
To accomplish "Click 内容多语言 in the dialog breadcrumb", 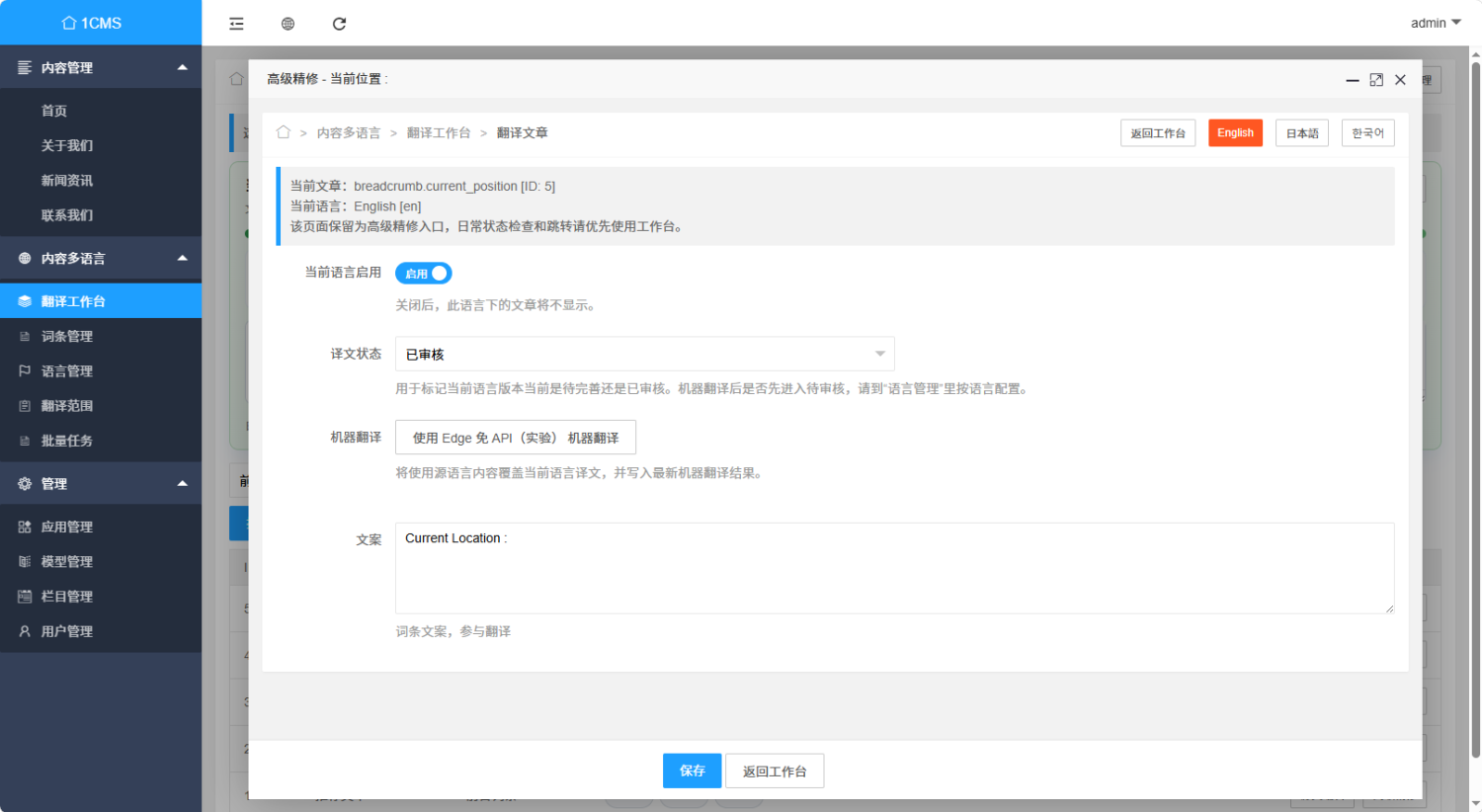I will point(349,133).
